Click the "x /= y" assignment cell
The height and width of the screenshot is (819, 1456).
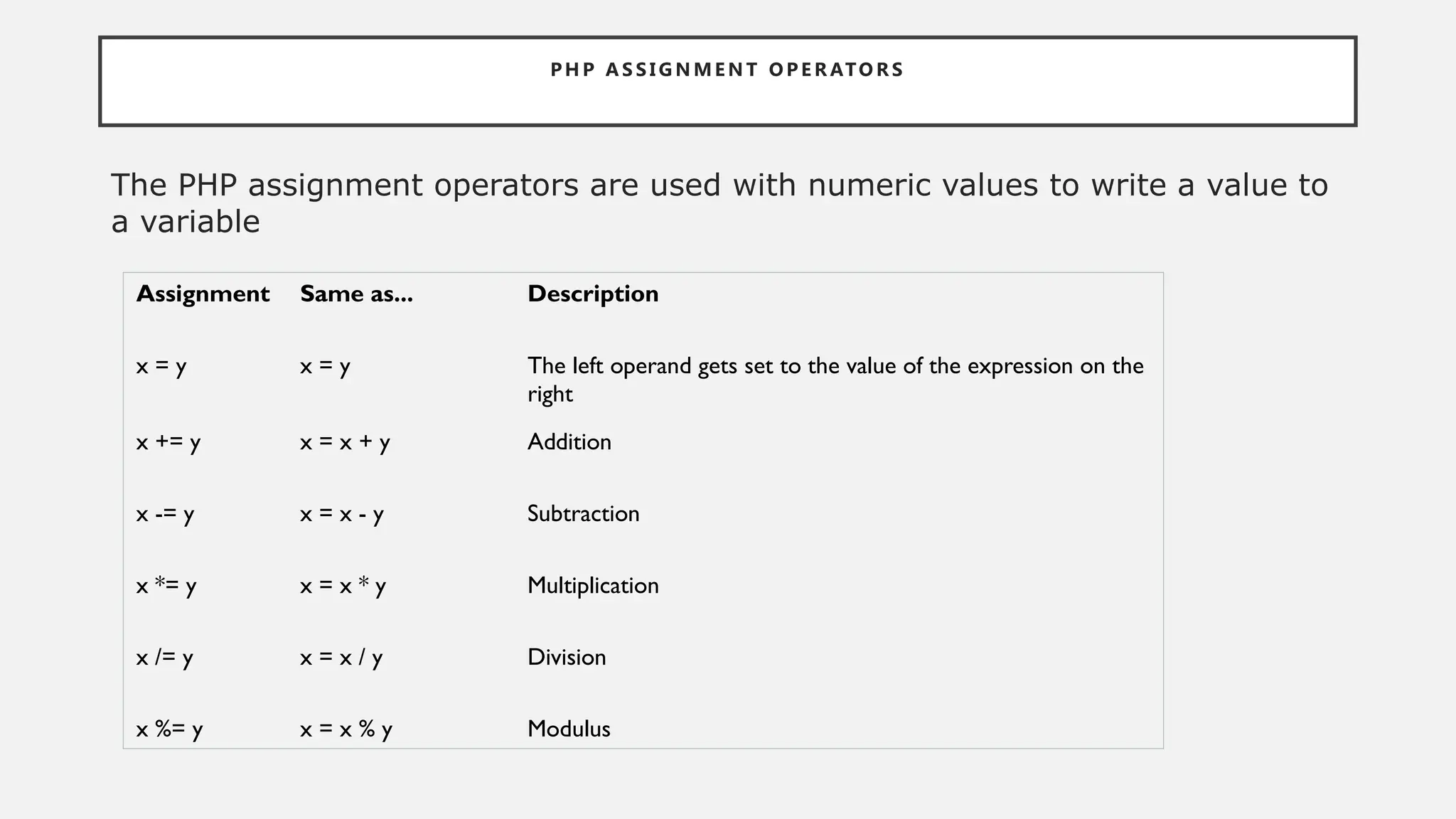pos(165,658)
